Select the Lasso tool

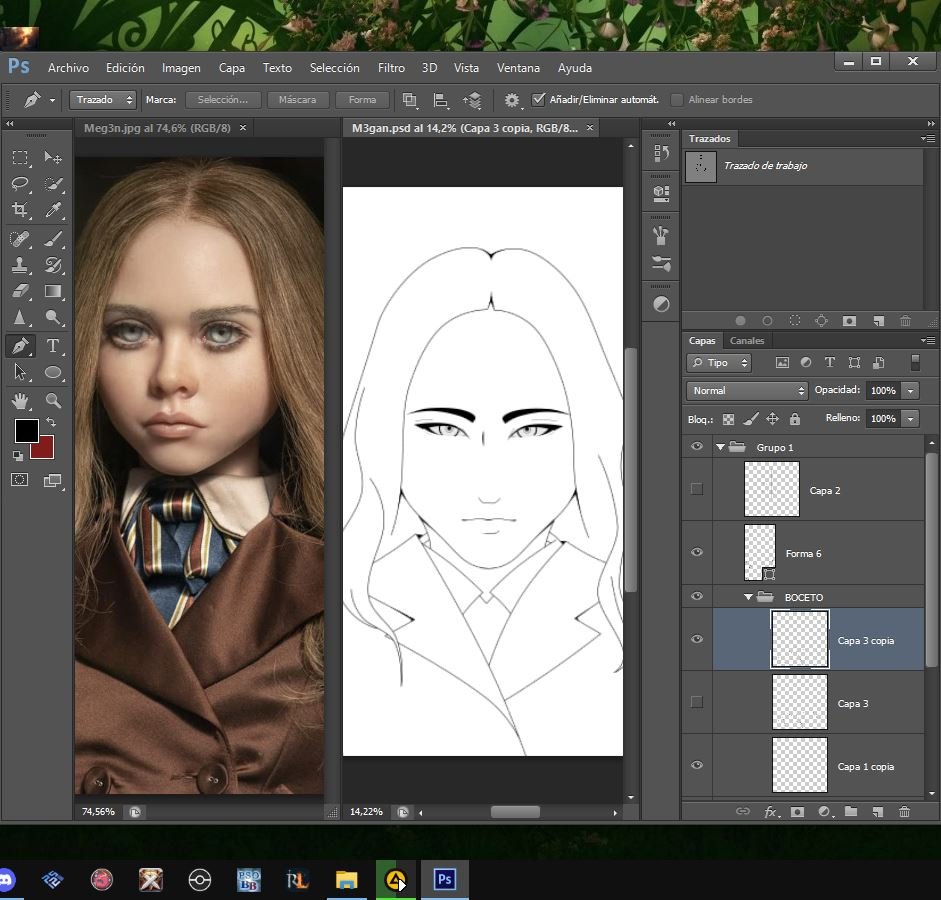pos(20,184)
